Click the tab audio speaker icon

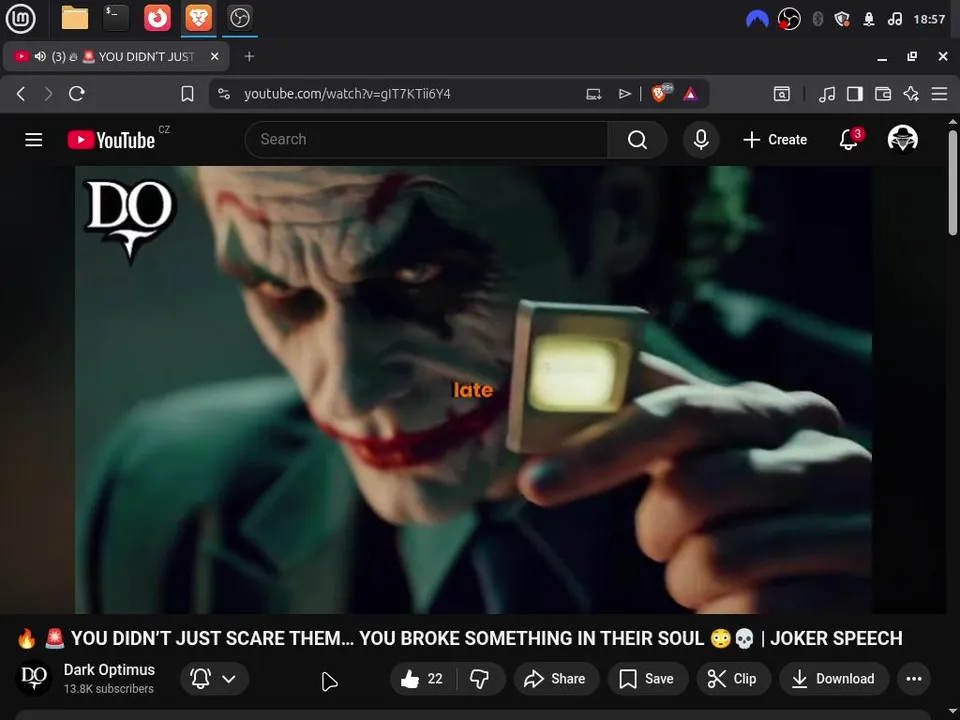coord(40,56)
